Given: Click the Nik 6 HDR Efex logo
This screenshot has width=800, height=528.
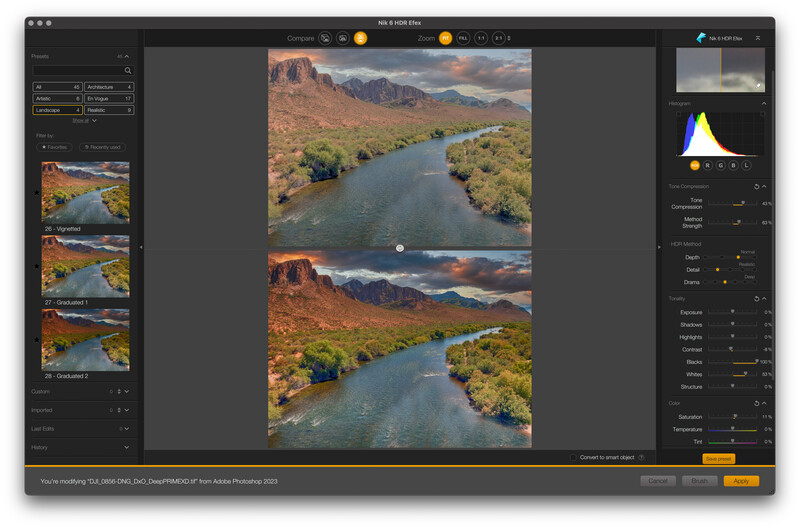Looking at the screenshot, I should click(702, 38).
